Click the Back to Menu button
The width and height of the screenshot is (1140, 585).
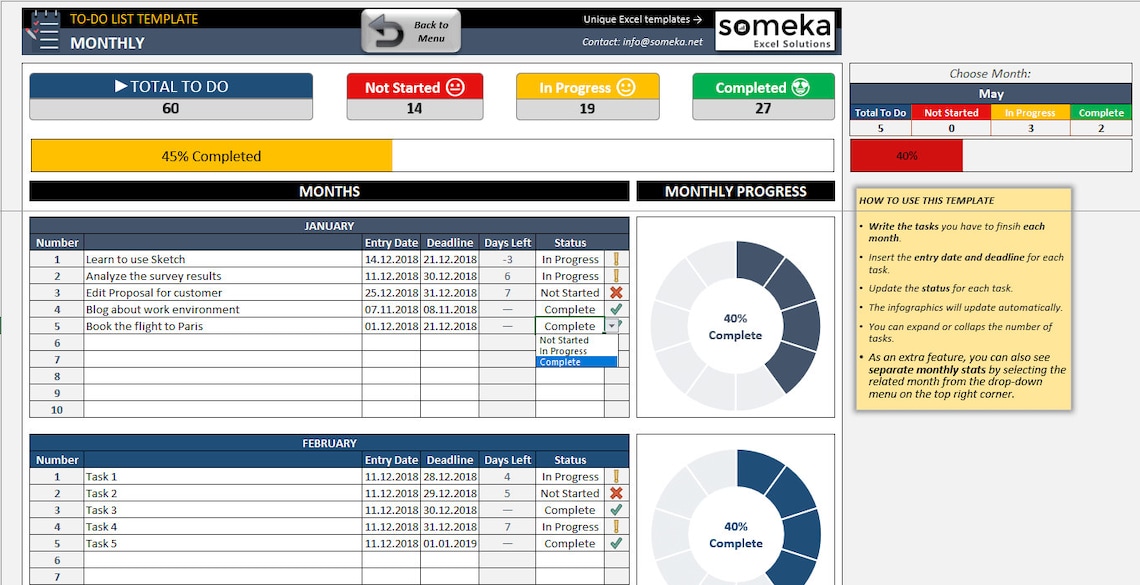(409, 30)
